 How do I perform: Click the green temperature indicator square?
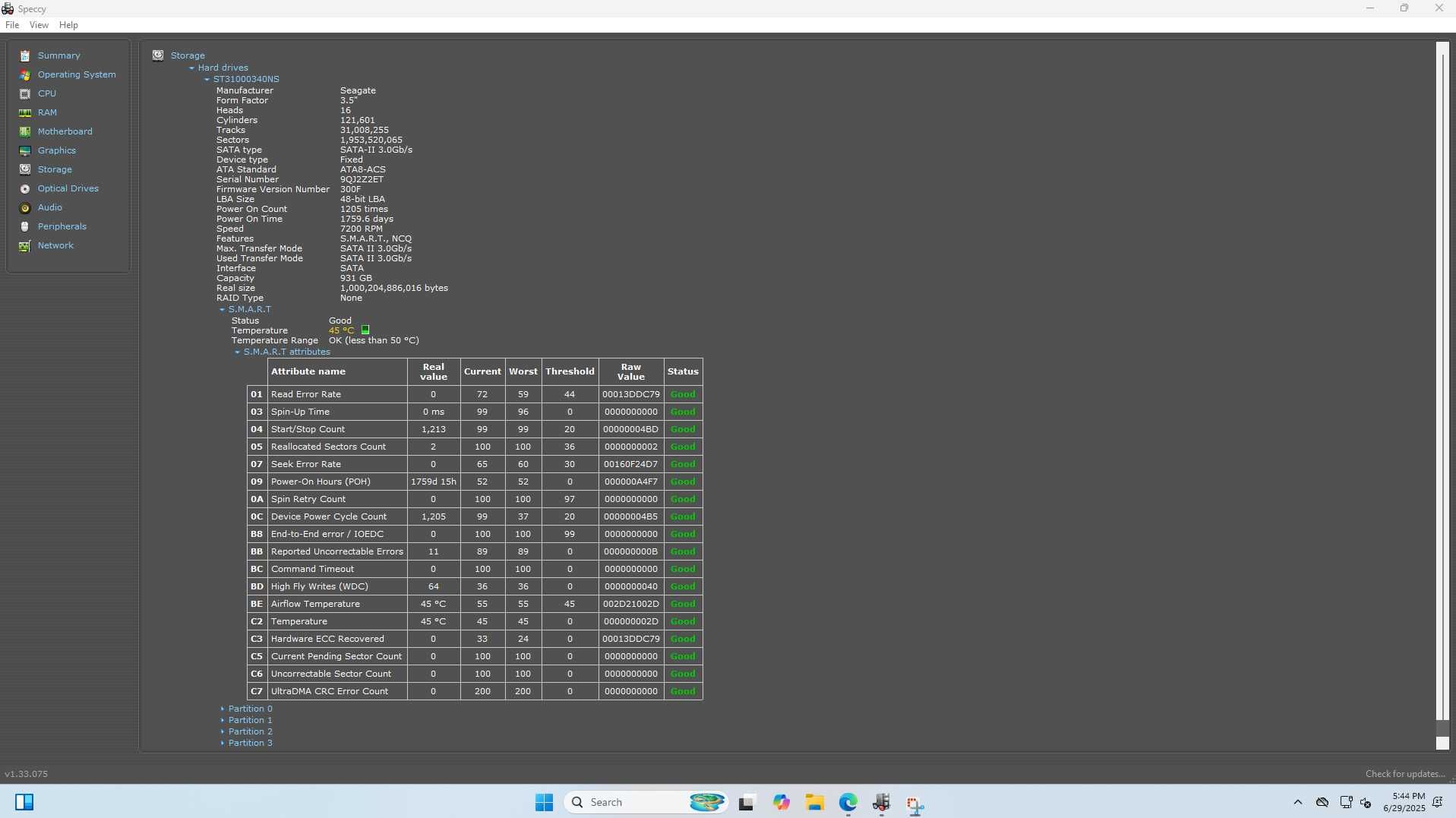pos(365,330)
